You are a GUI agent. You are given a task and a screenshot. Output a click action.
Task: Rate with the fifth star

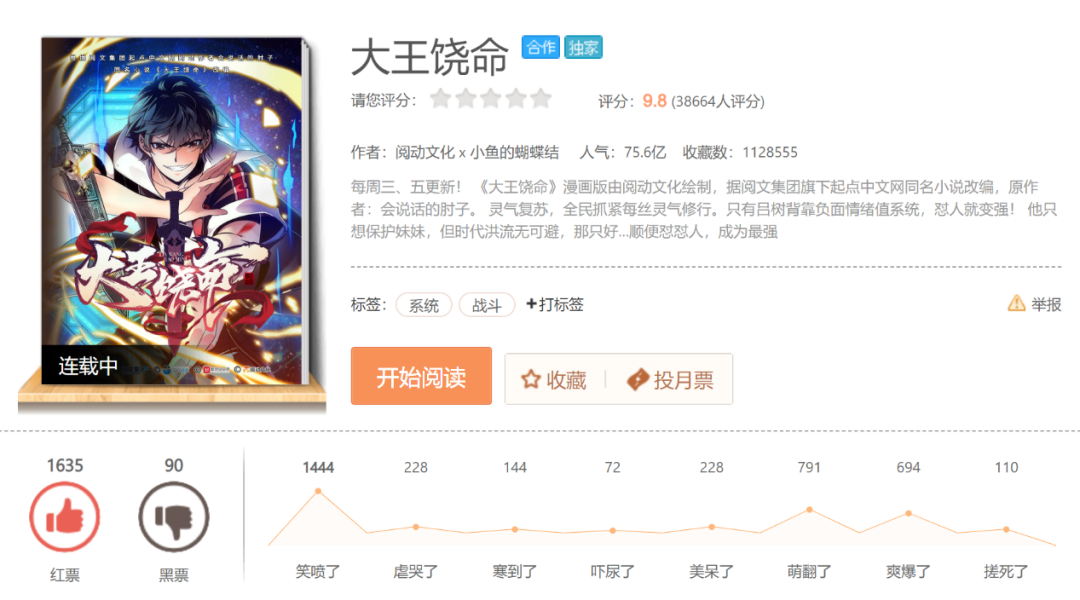tap(541, 99)
